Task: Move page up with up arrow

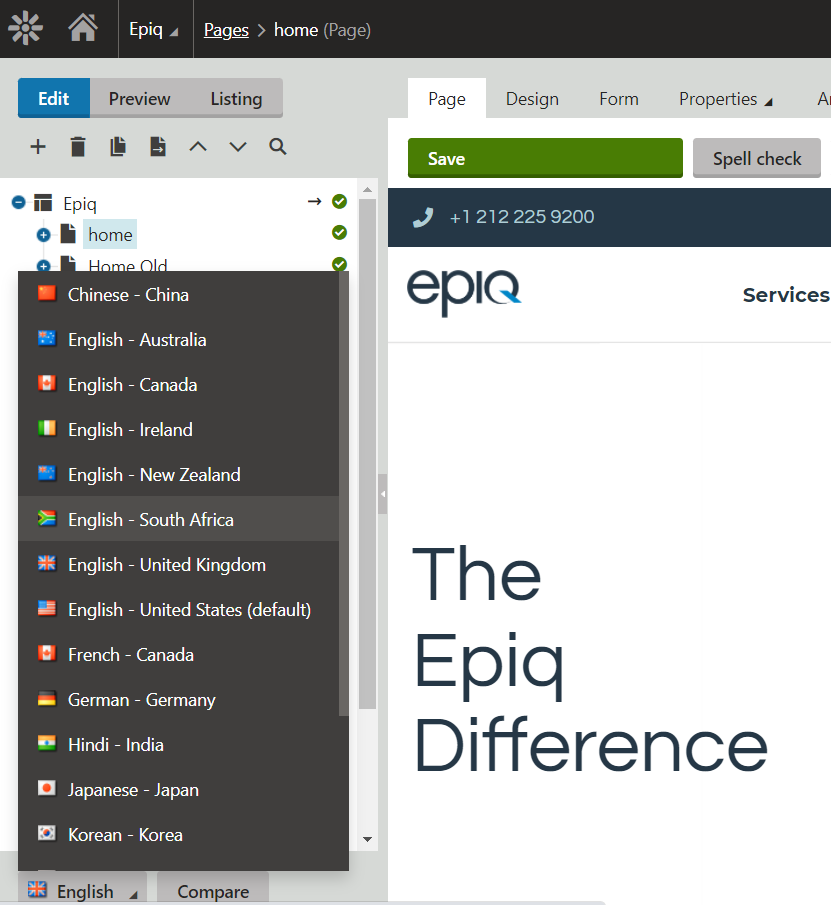Action: pyautogui.click(x=198, y=147)
